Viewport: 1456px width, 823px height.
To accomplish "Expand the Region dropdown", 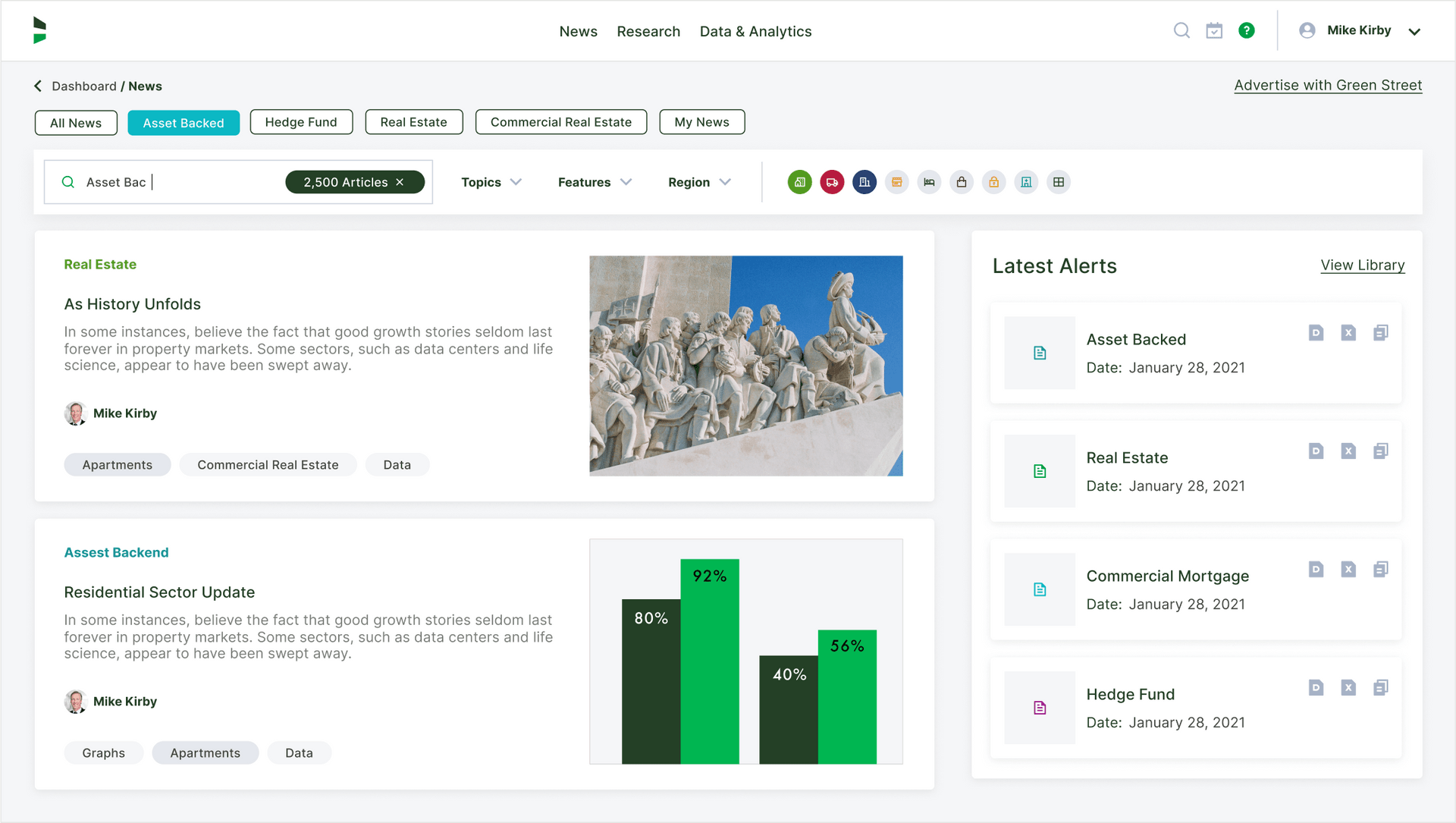I will click(699, 182).
